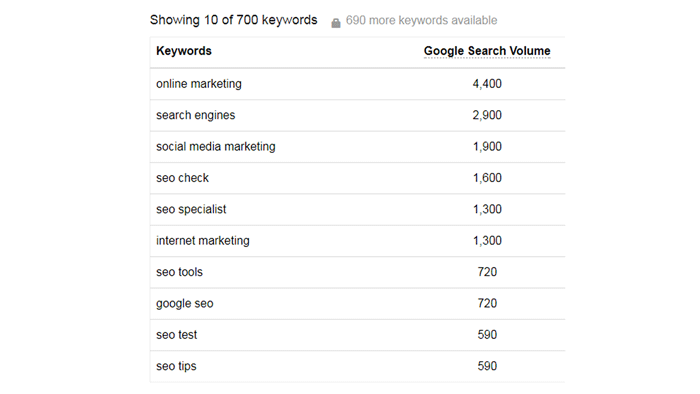
Task: Click the Keywords column header
Action: click(x=184, y=51)
